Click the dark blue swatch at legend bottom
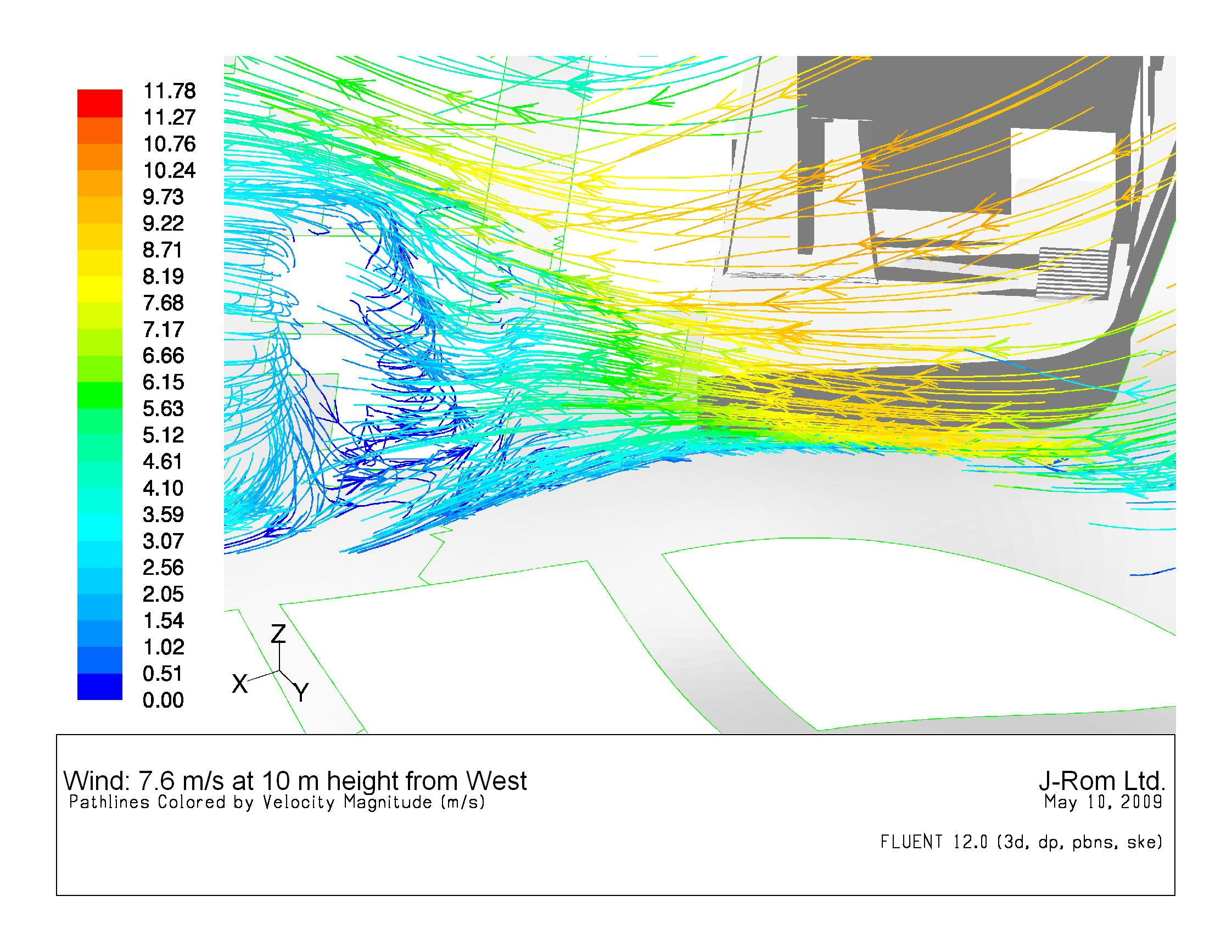 (99, 687)
